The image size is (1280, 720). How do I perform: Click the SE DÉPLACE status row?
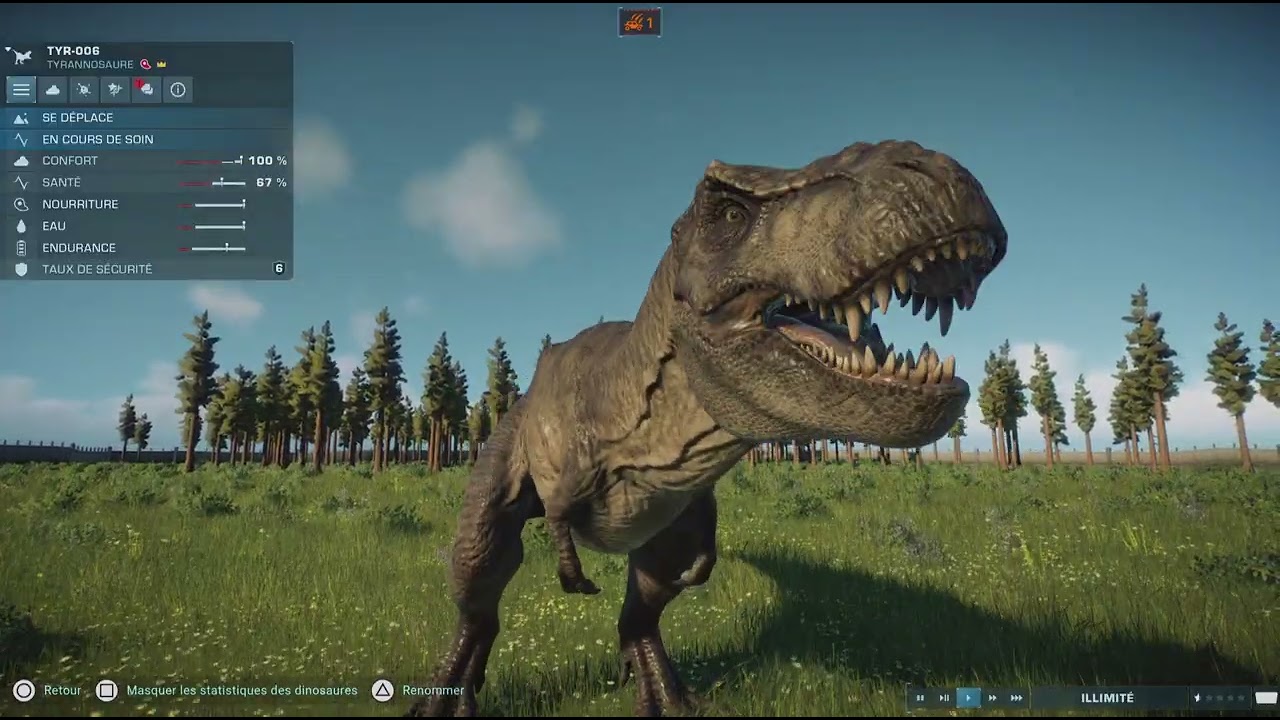[x=146, y=118]
